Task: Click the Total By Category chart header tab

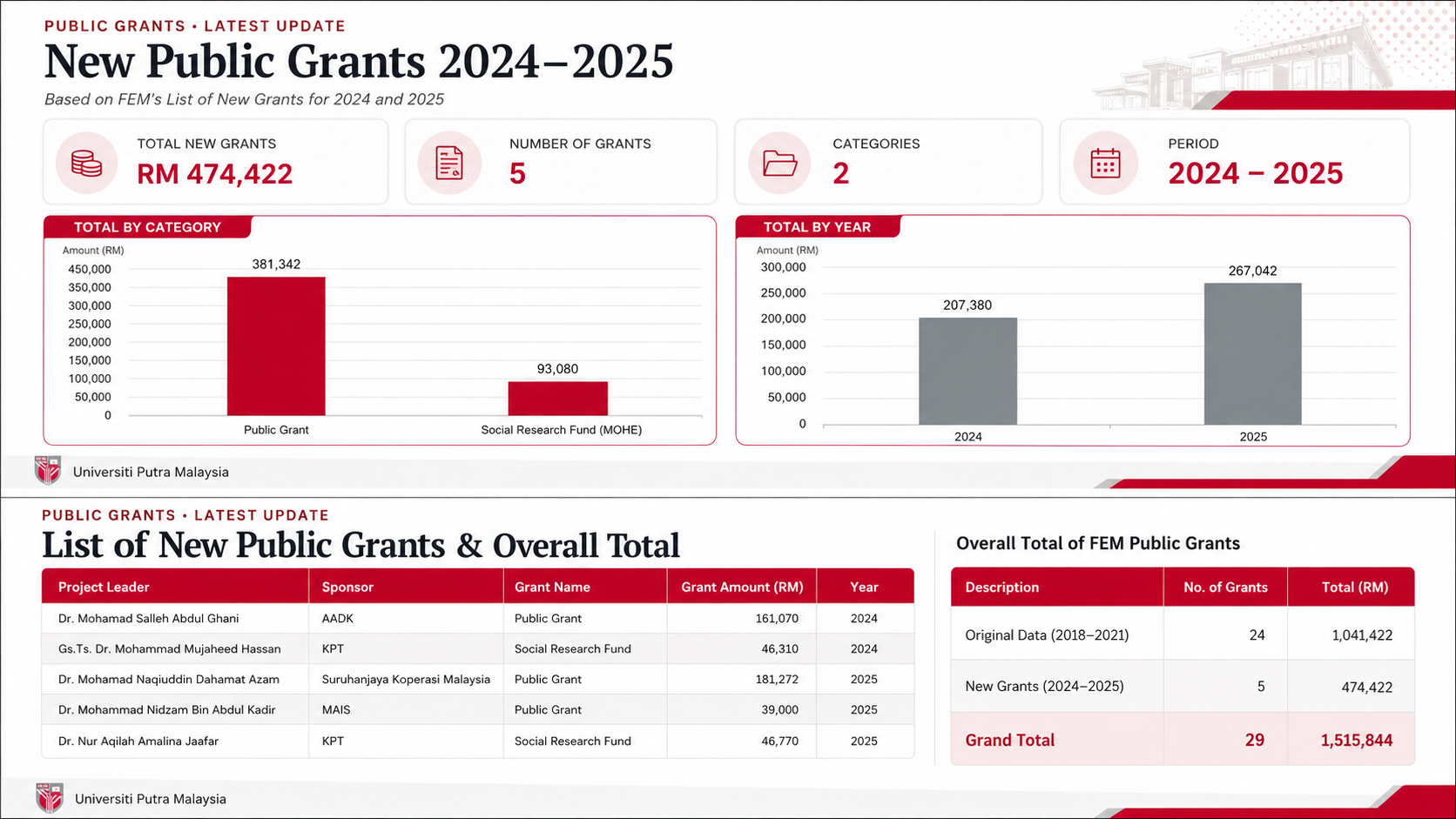Action: point(147,227)
